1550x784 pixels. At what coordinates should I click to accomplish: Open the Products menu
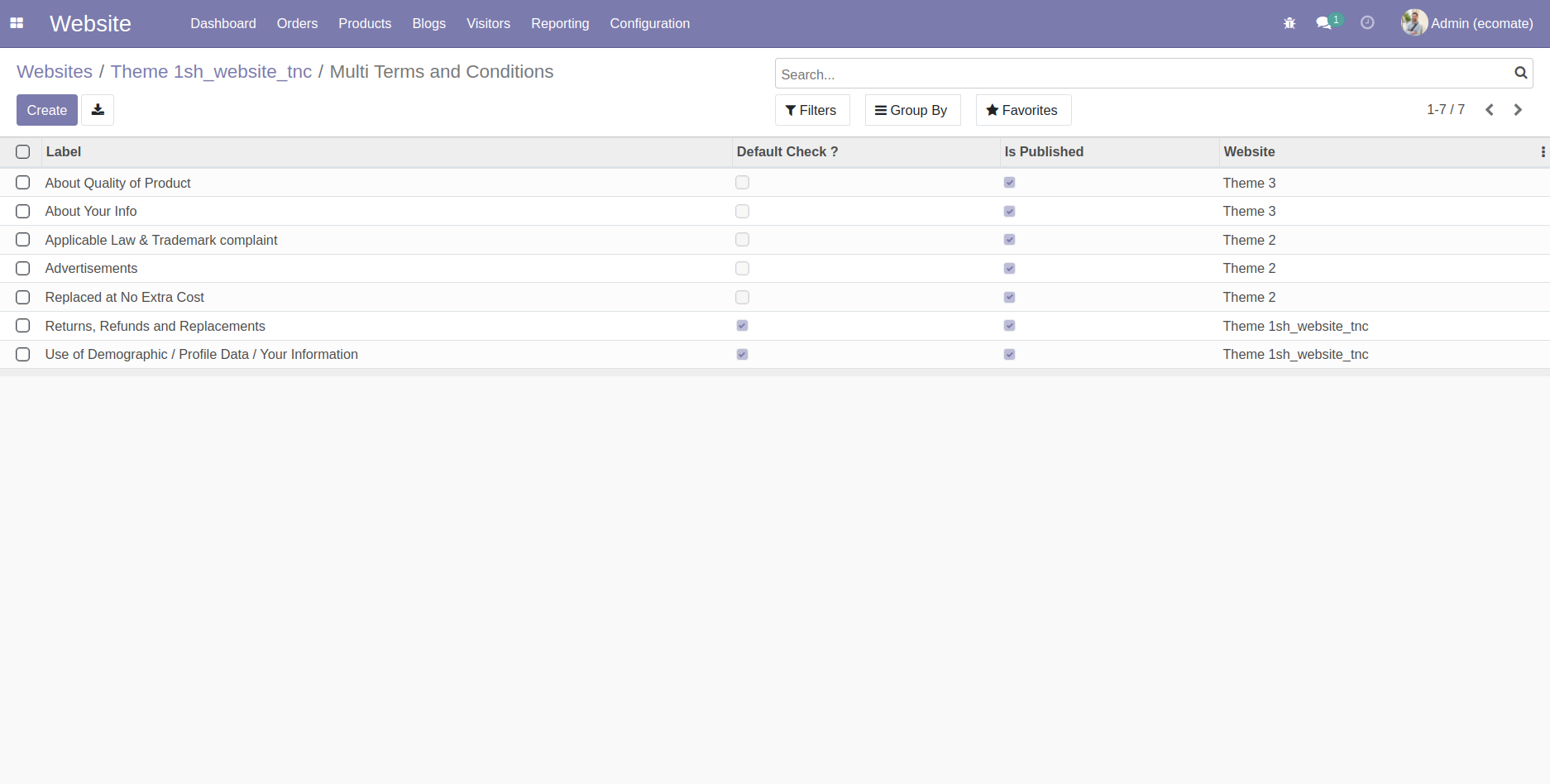(x=365, y=23)
